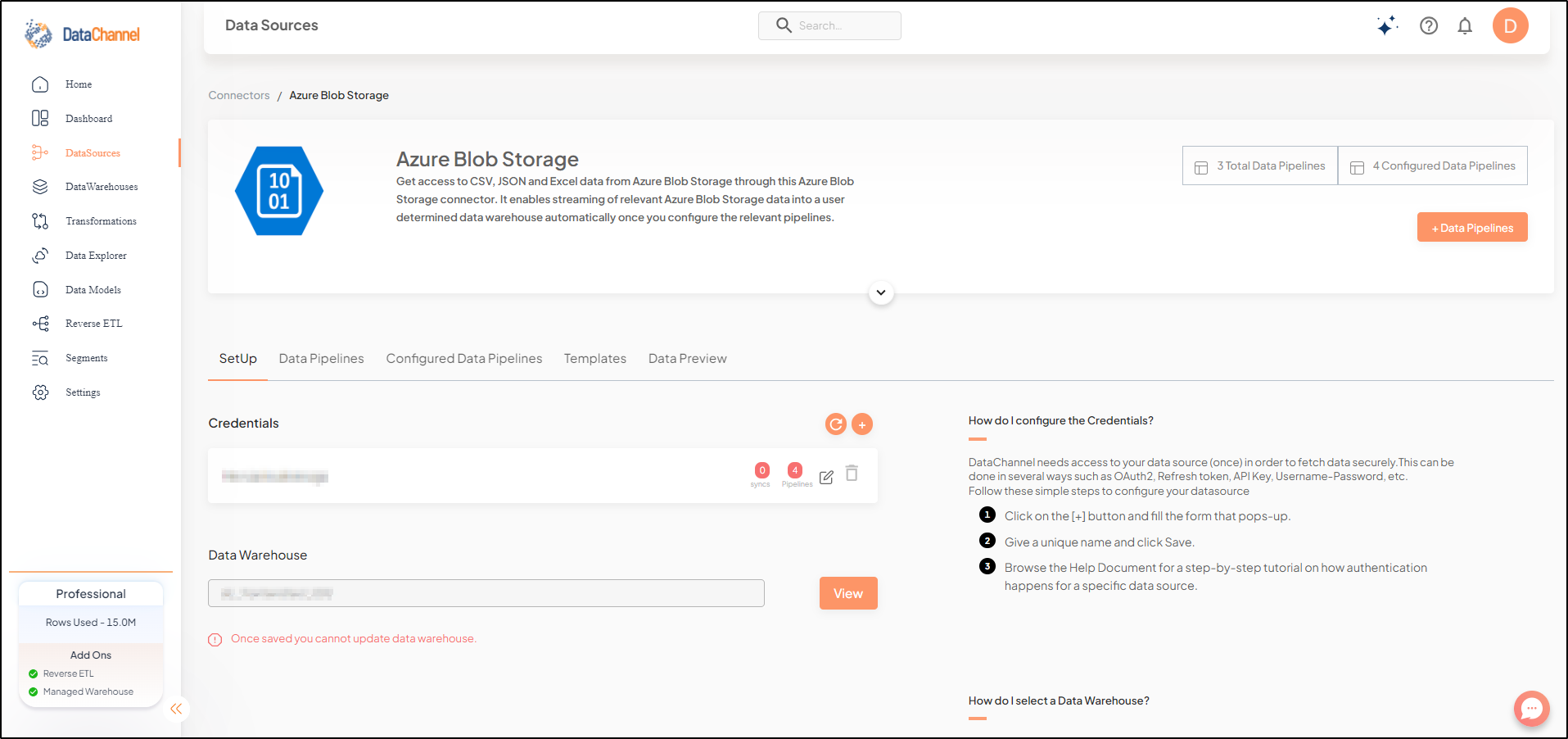Edit the credential with pencil icon

(x=826, y=477)
